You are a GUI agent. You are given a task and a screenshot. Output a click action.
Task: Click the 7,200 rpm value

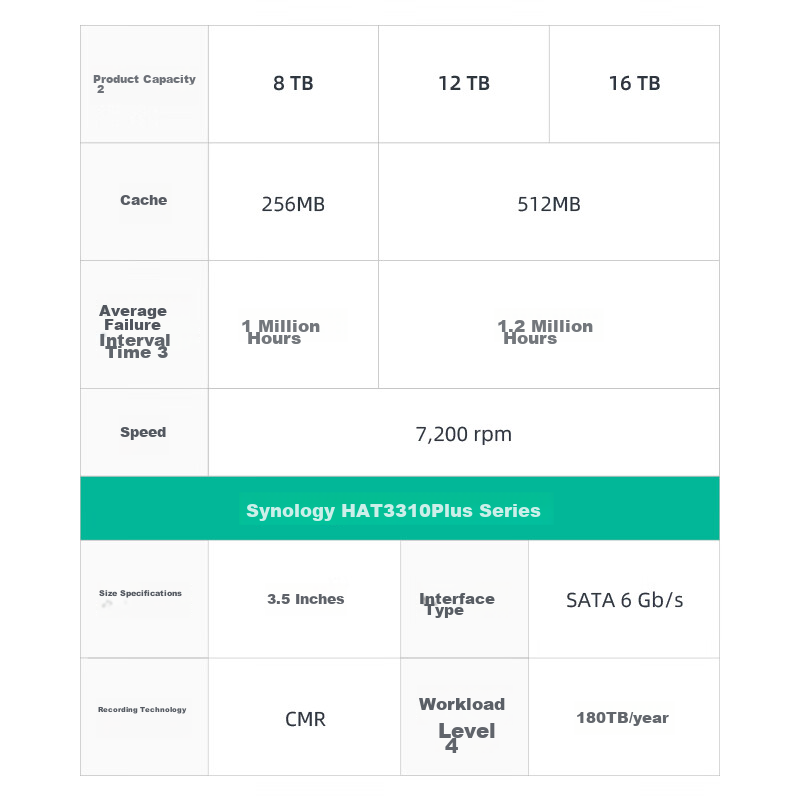463,434
